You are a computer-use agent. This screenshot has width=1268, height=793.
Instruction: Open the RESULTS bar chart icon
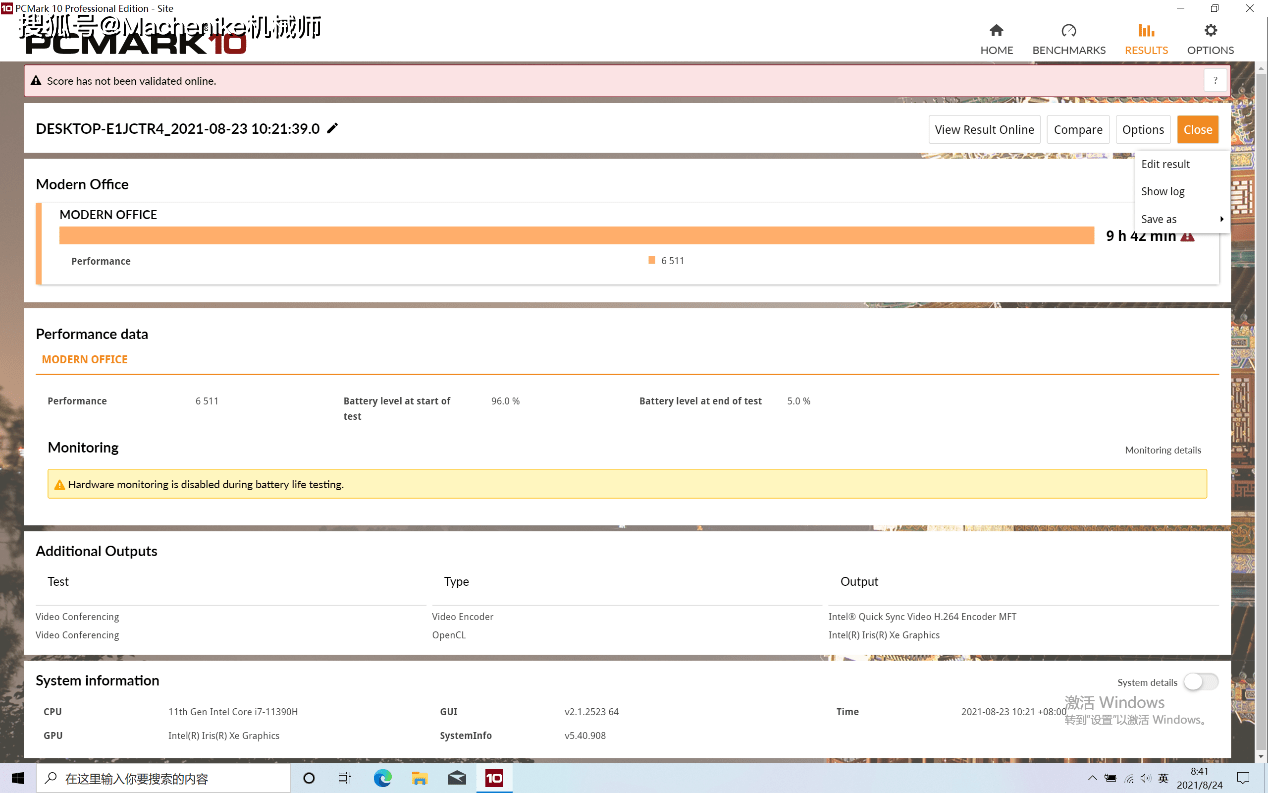[x=1146, y=31]
